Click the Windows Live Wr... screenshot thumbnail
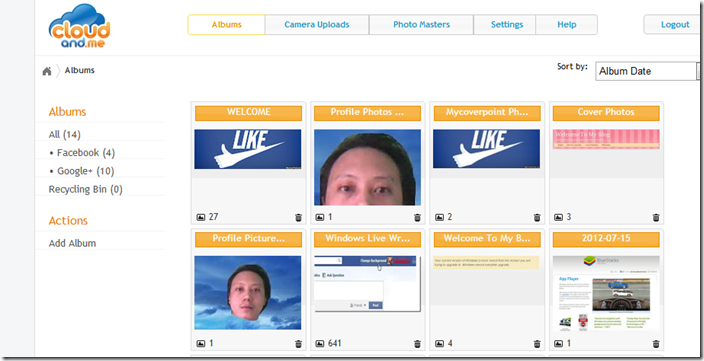The image size is (704, 361). pyautogui.click(x=367, y=284)
